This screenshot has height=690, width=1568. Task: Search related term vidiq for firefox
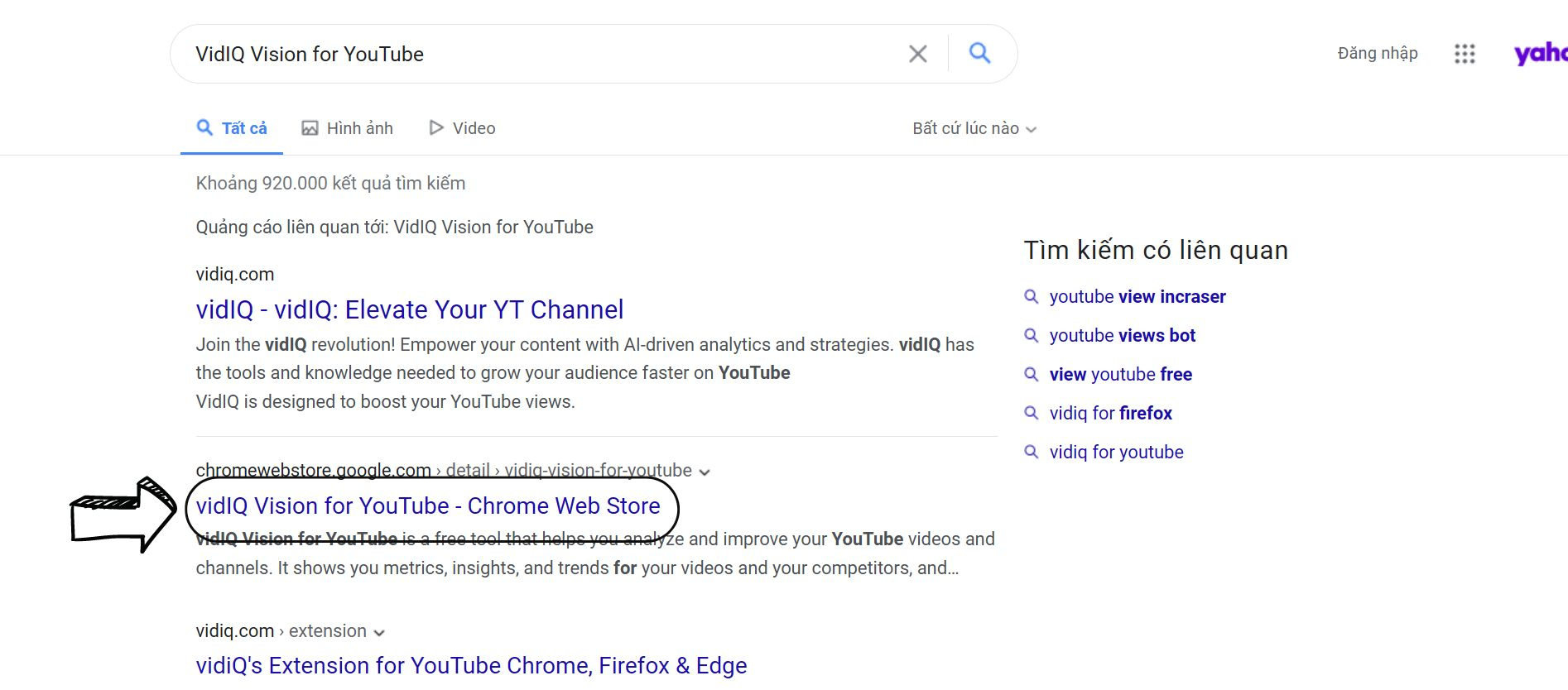[x=1111, y=413]
